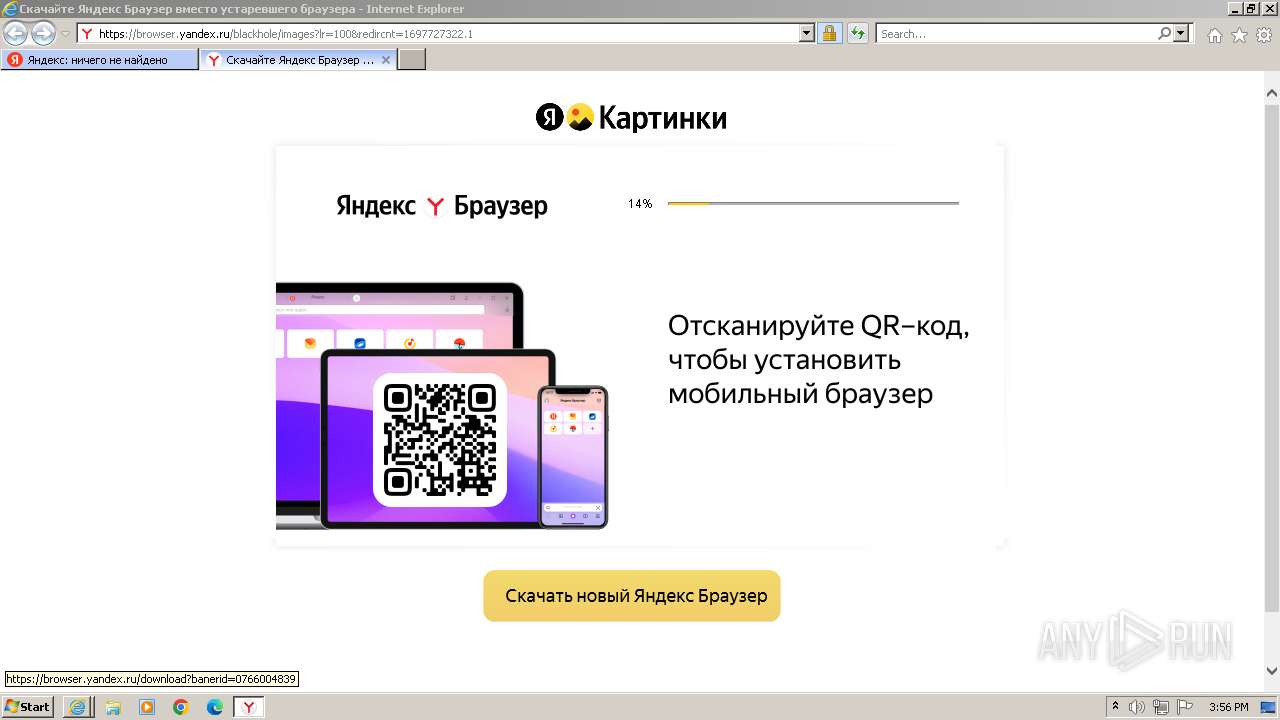Screen dimensions: 1280x720
Task: Open File Explorer folder on taskbar
Action: pos(112,707)
